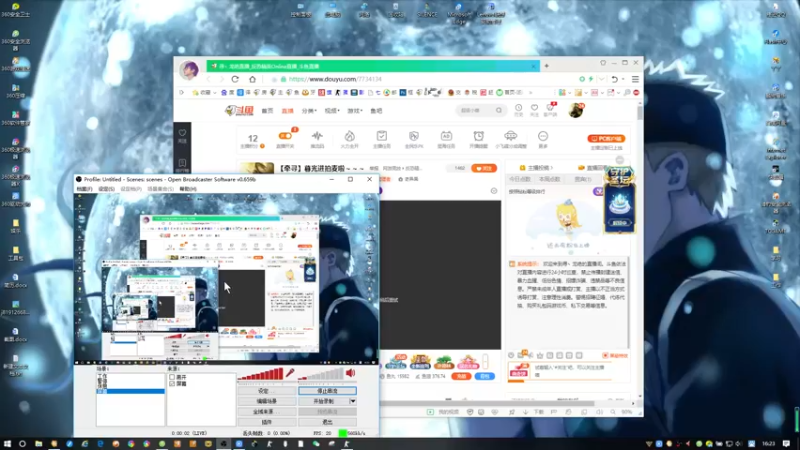Expand dropdown beside browser undo arrow
Screen dimensions: 800x450
[623, 79]
